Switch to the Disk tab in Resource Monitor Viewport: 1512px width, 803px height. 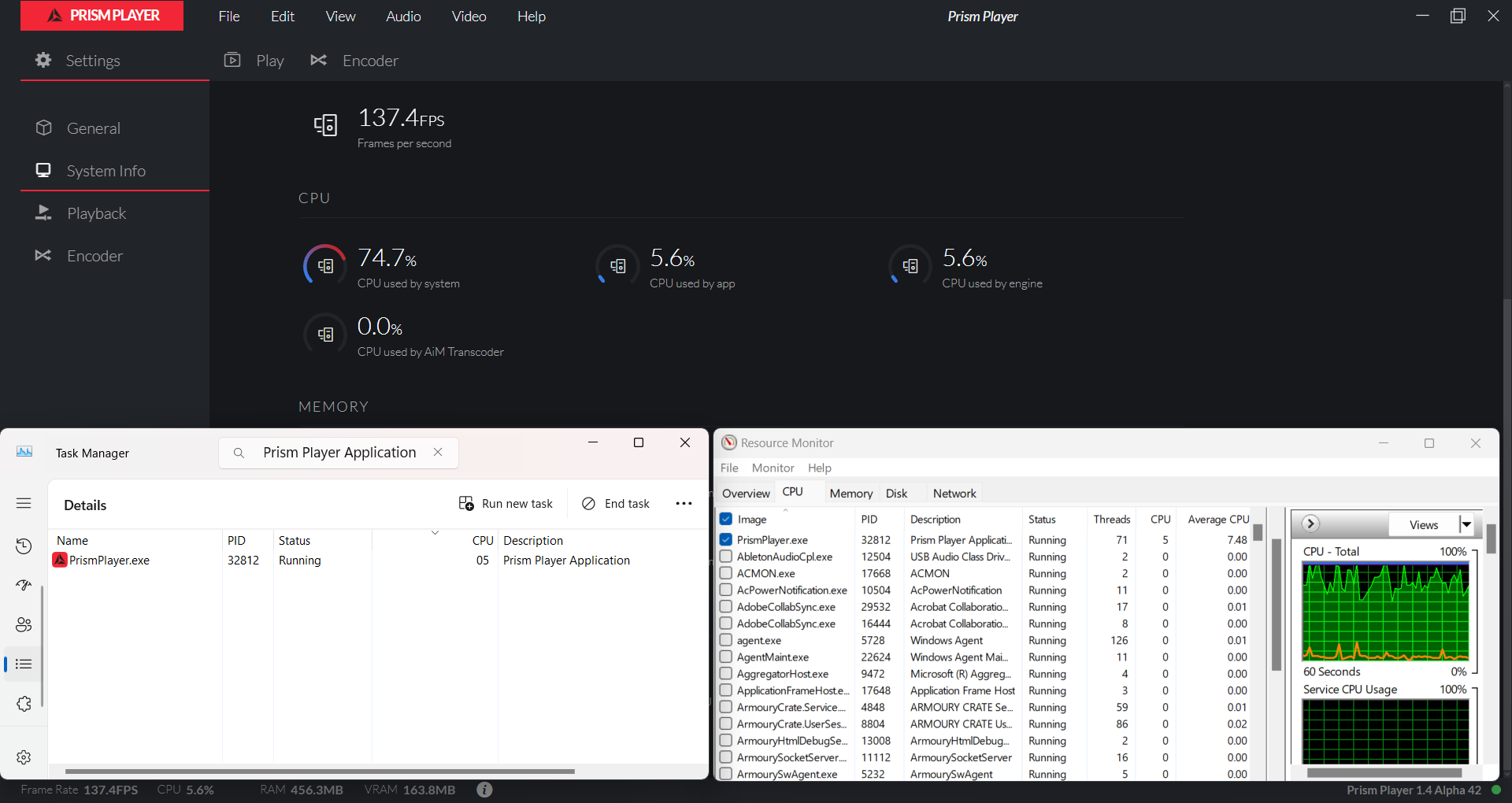click(896, 494)
